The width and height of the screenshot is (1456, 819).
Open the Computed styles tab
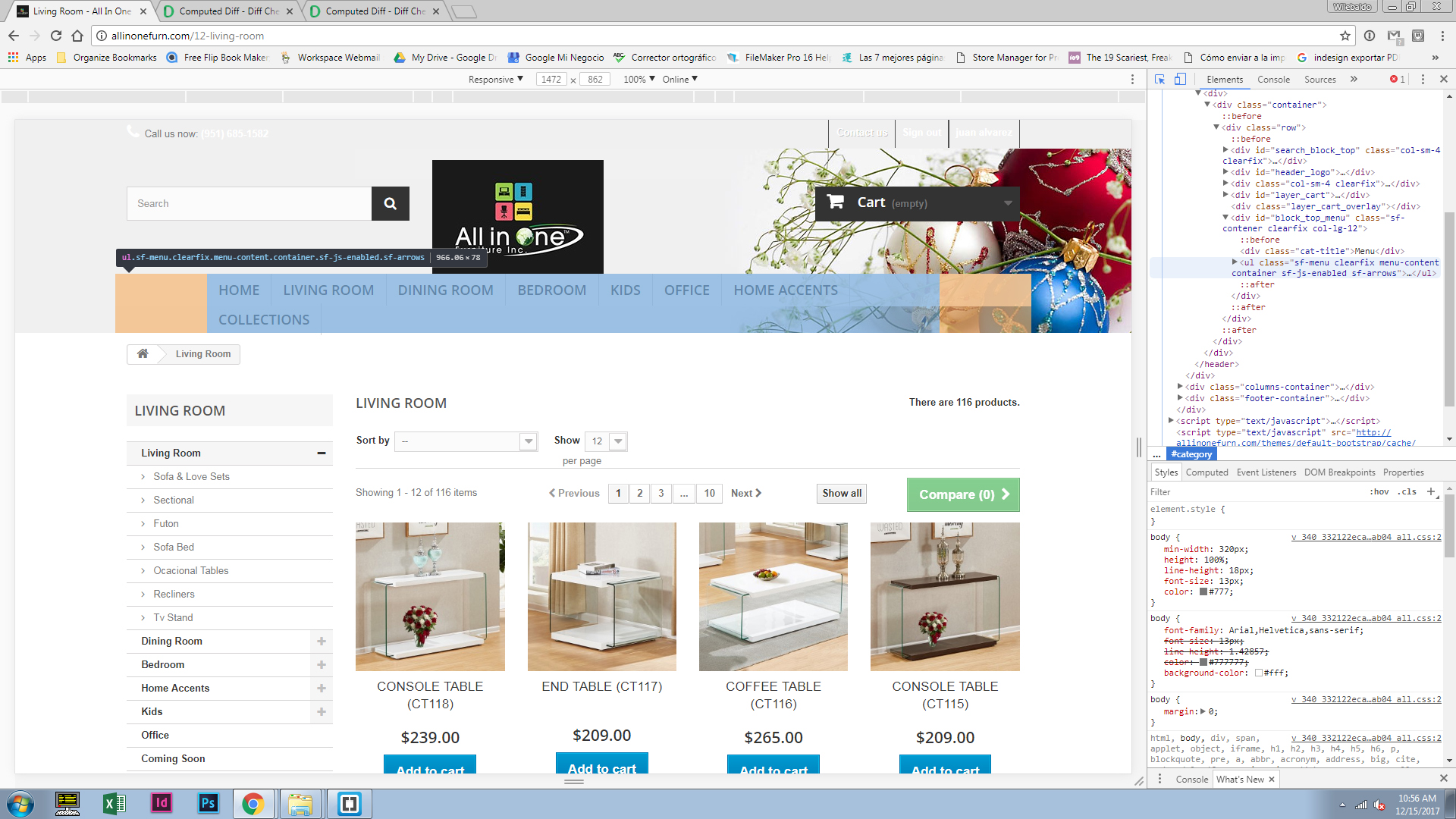[x=1207, y=472]
